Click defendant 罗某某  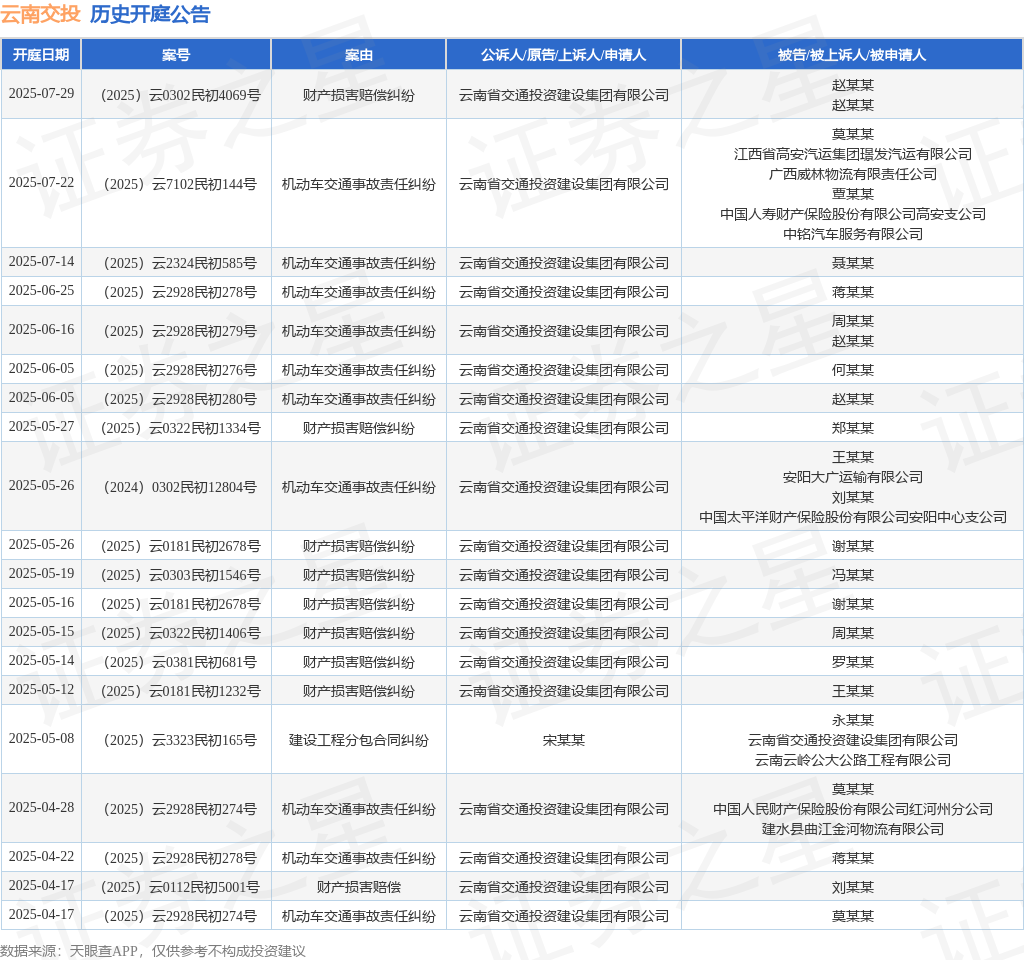tap(852, 662)
